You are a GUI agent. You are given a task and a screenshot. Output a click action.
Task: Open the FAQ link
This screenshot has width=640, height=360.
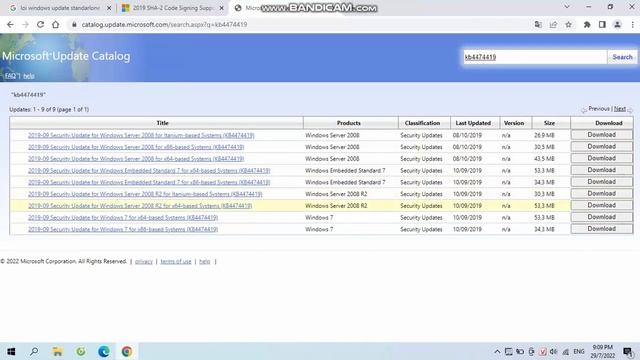tap(10, 76)
